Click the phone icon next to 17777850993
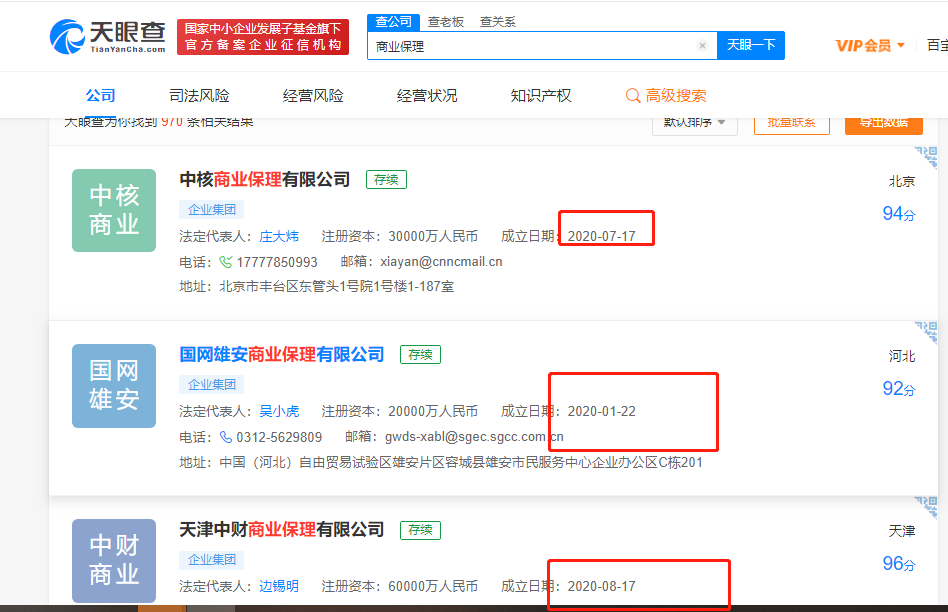The image size is (948, 612). [x=226, y=262]
